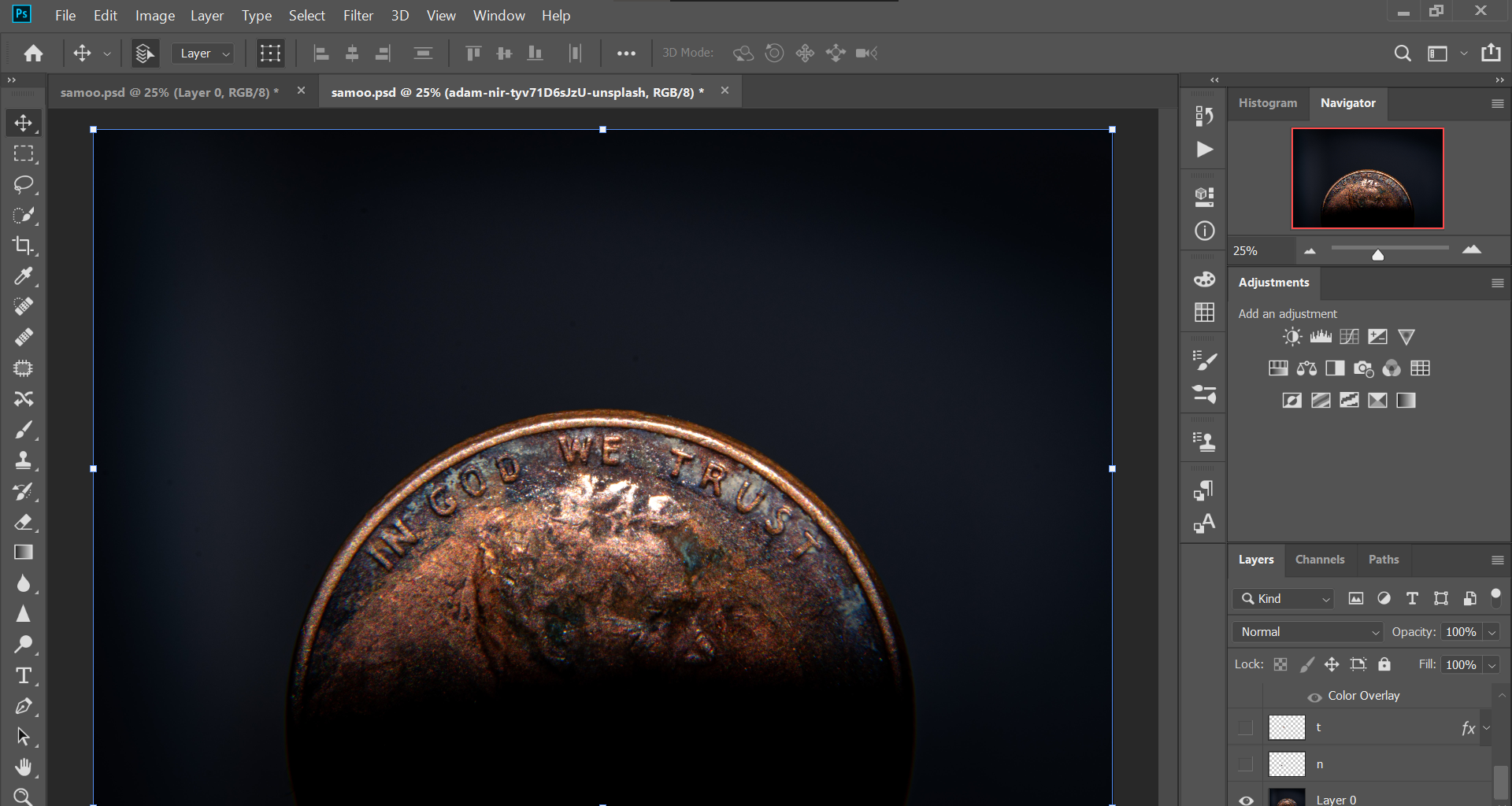Screen dimensions: 1512x806
Task: Open the Select menu
Action: (306, 16)
